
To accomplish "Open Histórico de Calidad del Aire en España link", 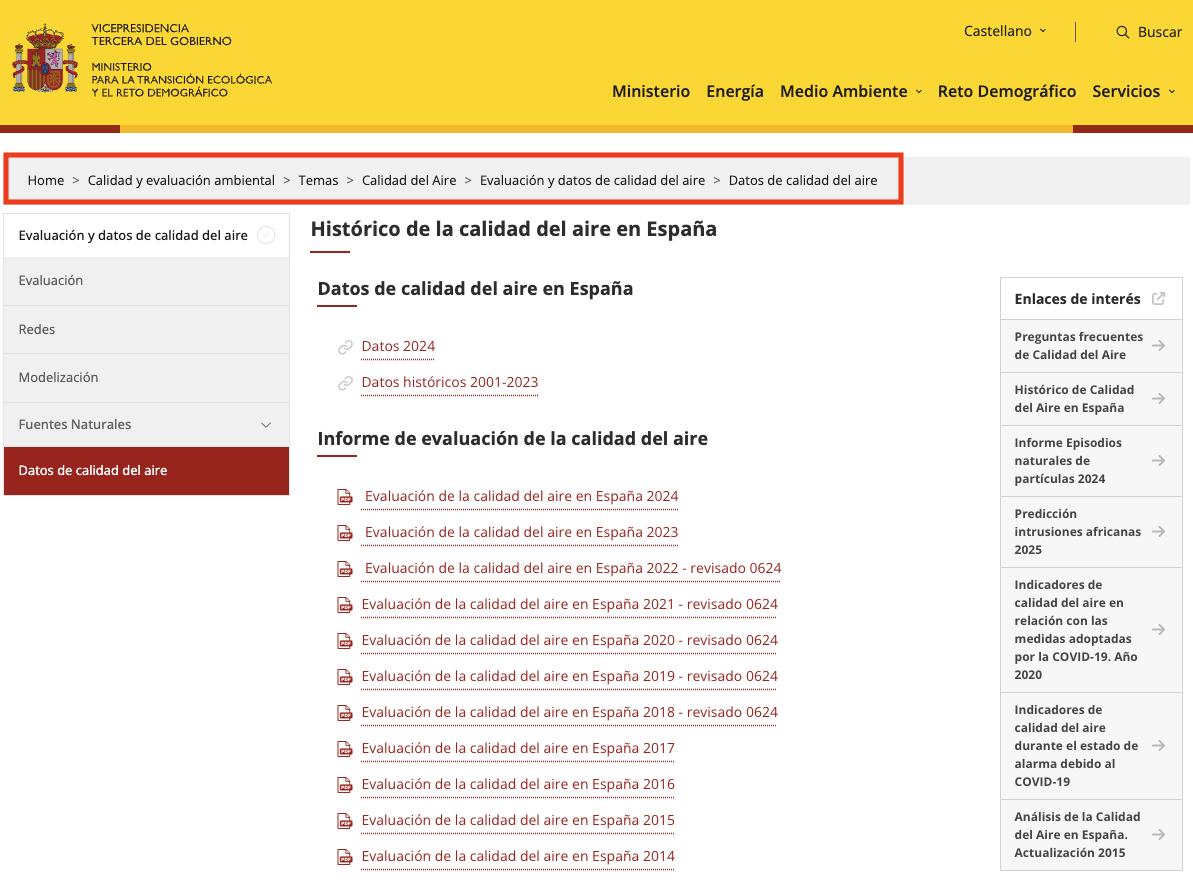I will [x=1090, y=399].
